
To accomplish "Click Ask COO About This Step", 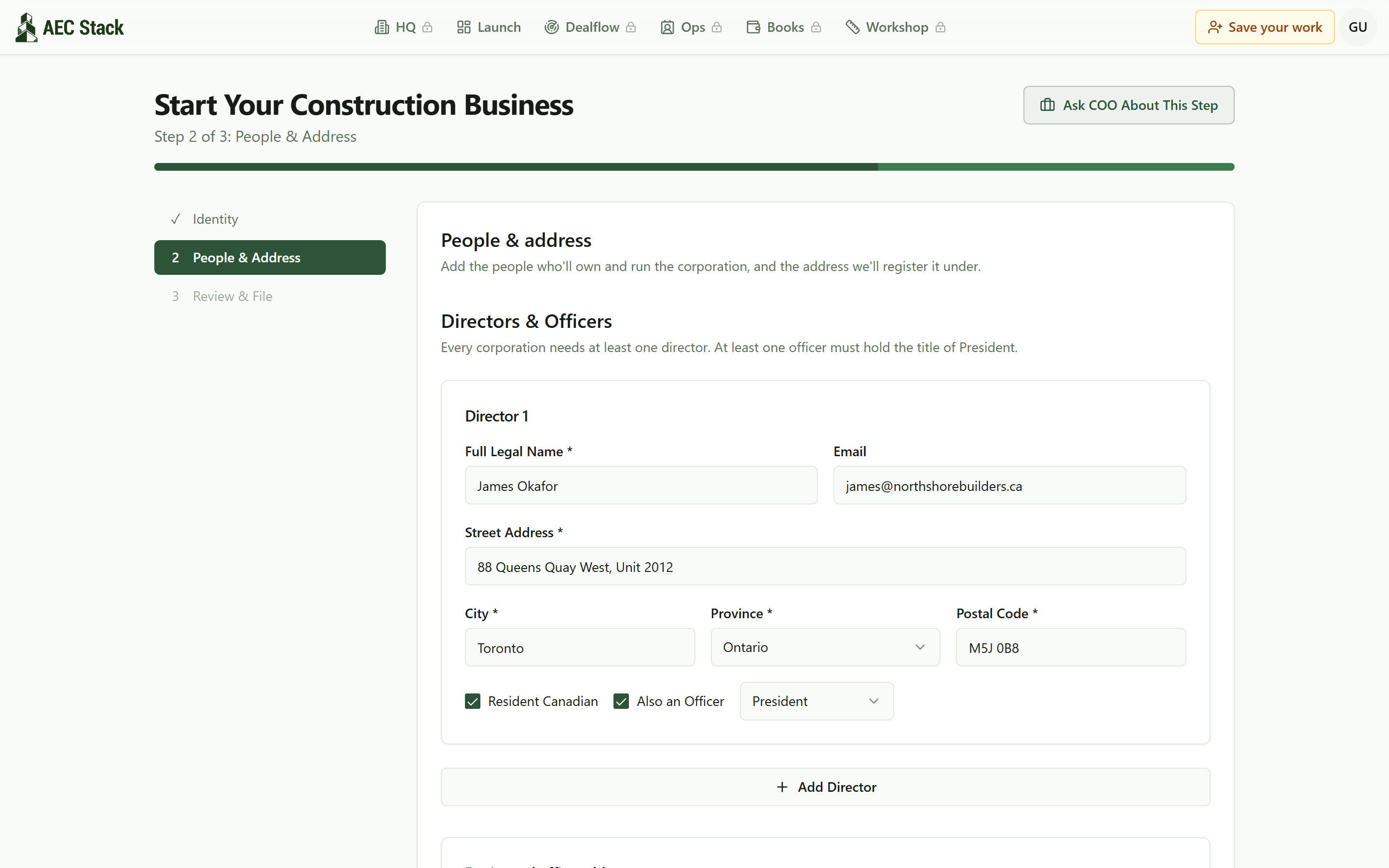I will [1129, 105].
